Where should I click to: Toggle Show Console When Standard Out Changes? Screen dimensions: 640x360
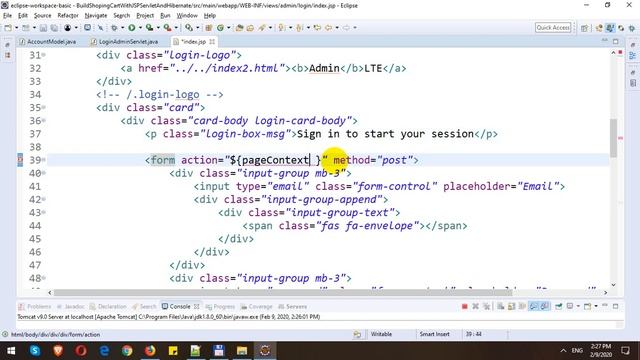[533, 306]
